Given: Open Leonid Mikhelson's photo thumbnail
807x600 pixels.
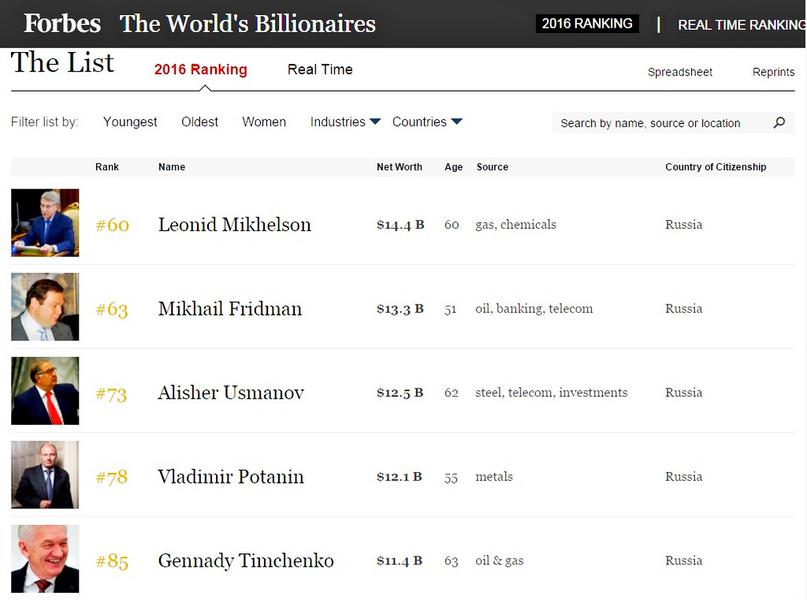Looking at the screenshot, I should tap(45, 223).
